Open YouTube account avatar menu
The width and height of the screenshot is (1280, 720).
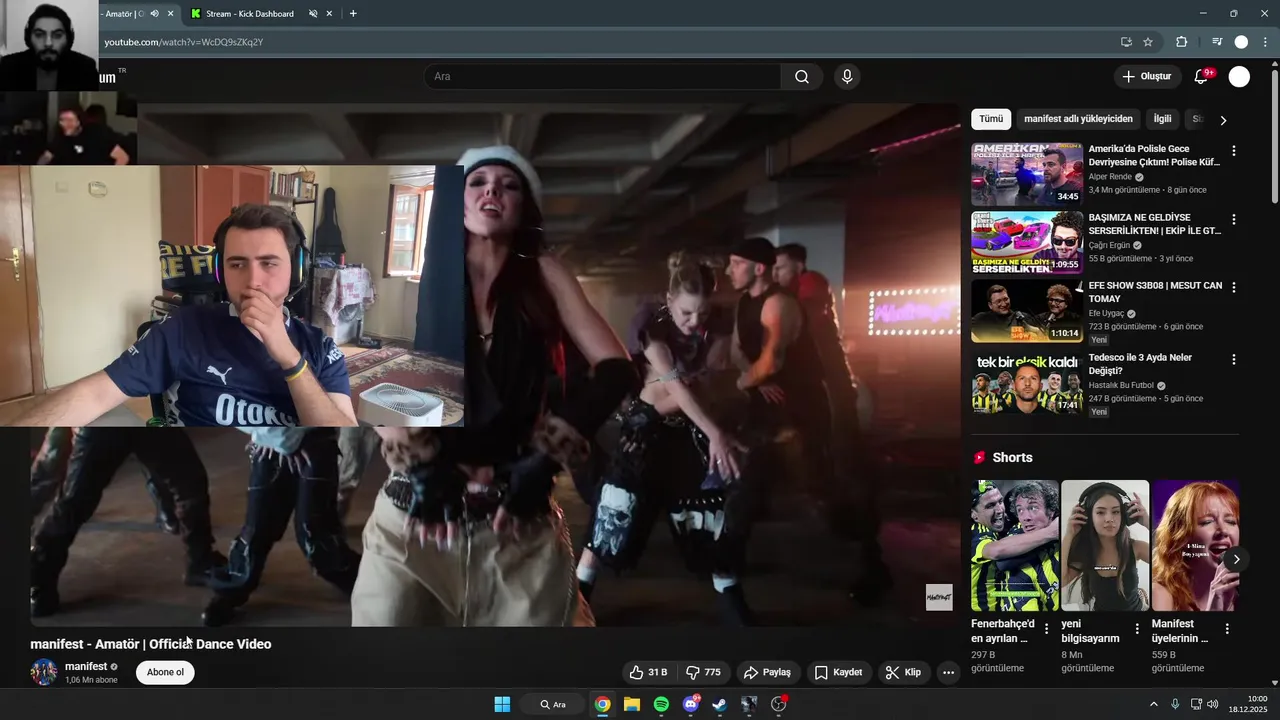tap(1239, 77)
